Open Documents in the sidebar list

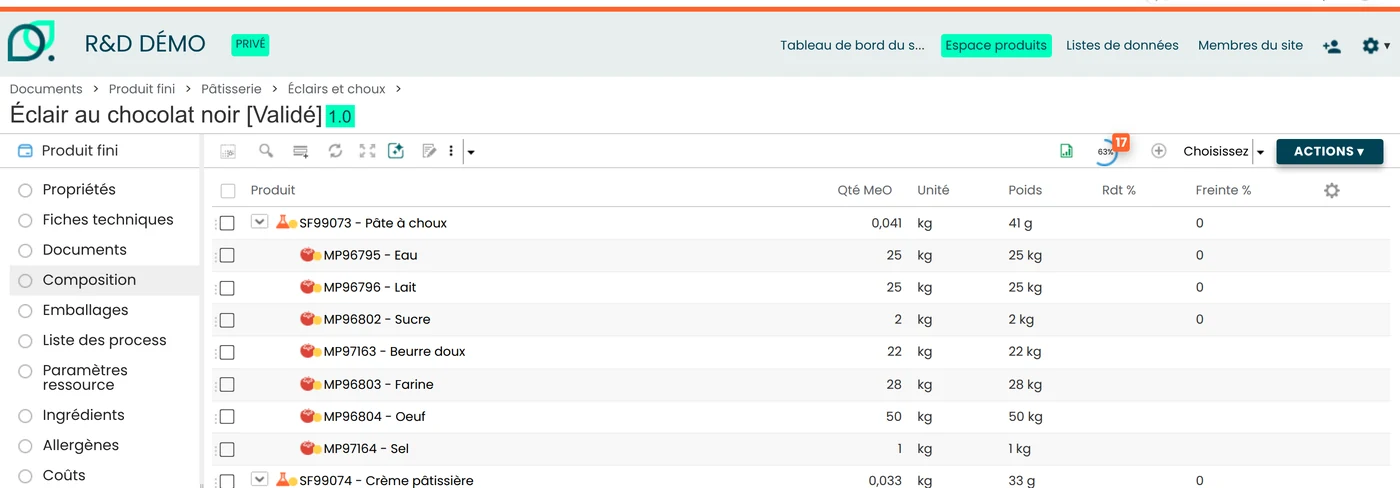pyautogui.click(x=84, y=249)
